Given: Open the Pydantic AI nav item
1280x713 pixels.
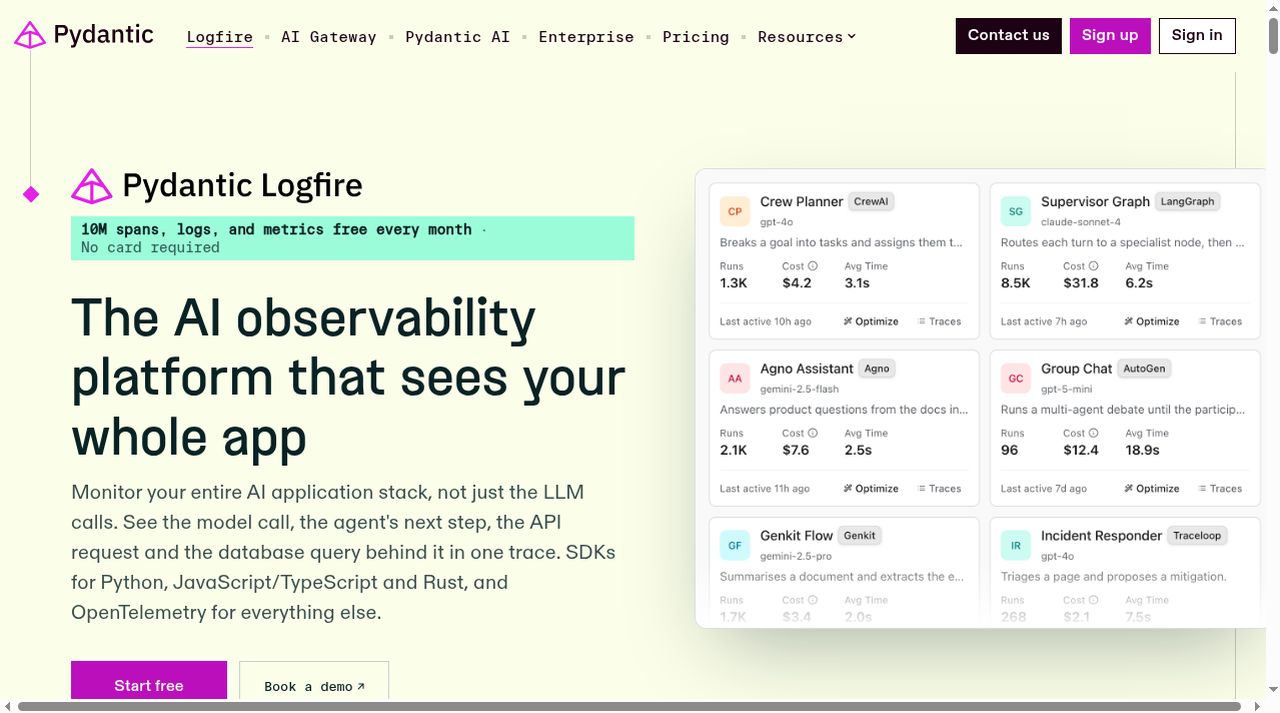Looking at the screenshot, I should click(458, 37).
